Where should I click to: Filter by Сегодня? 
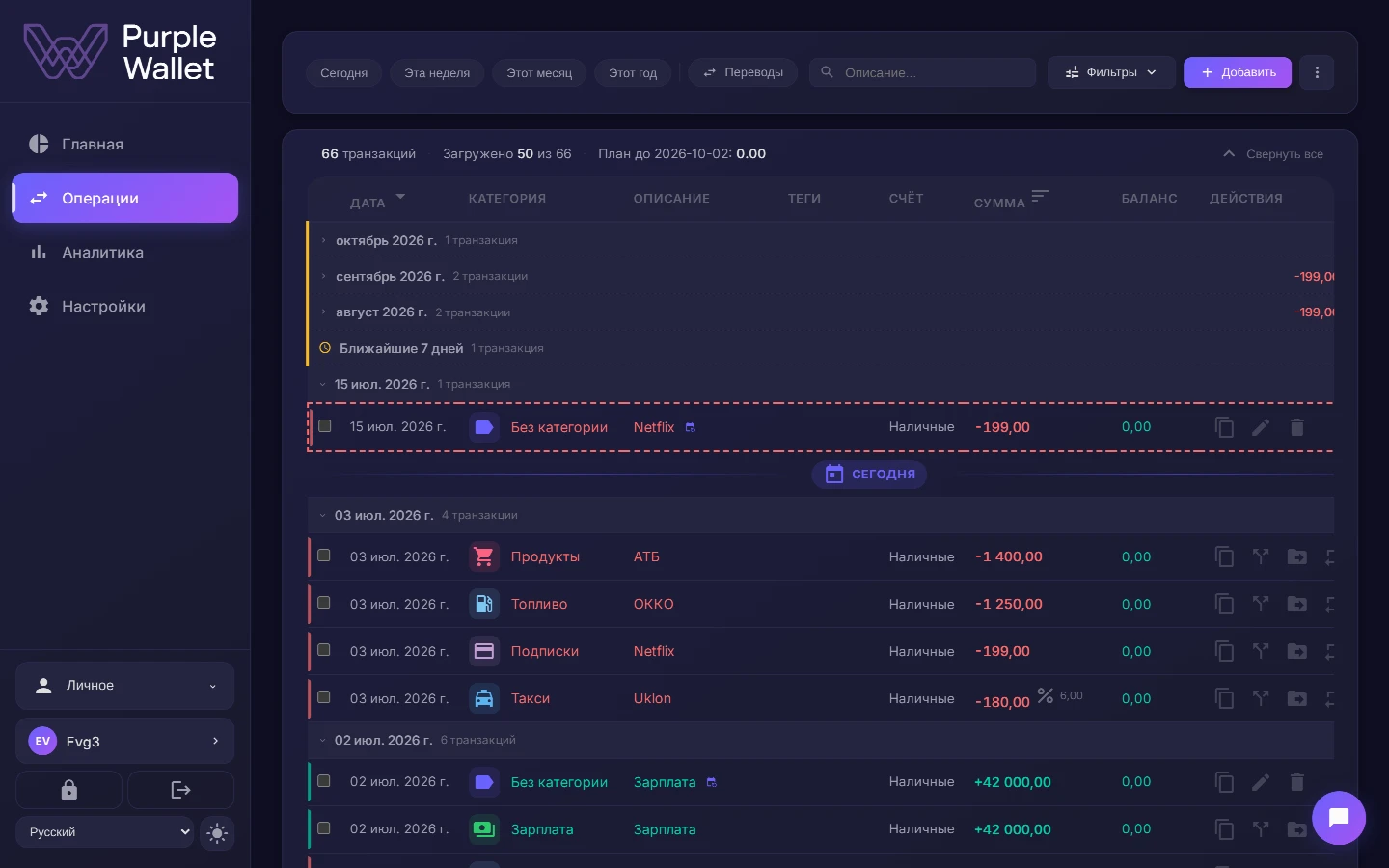tap(344, 72)
